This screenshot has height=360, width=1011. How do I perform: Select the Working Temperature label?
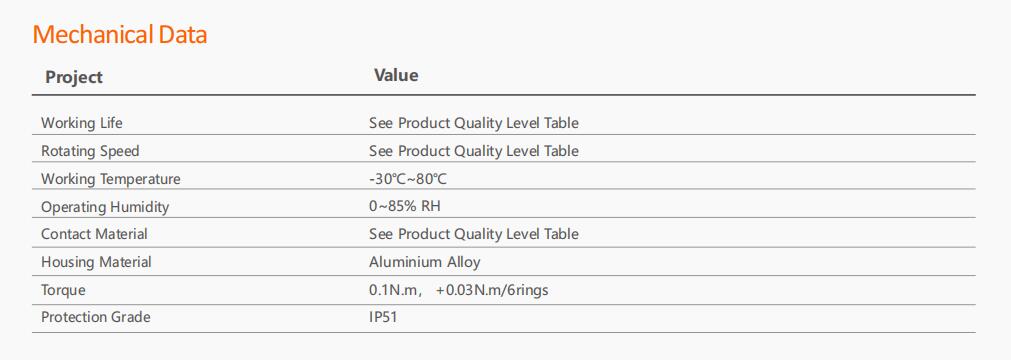click(x=111, y=179)
